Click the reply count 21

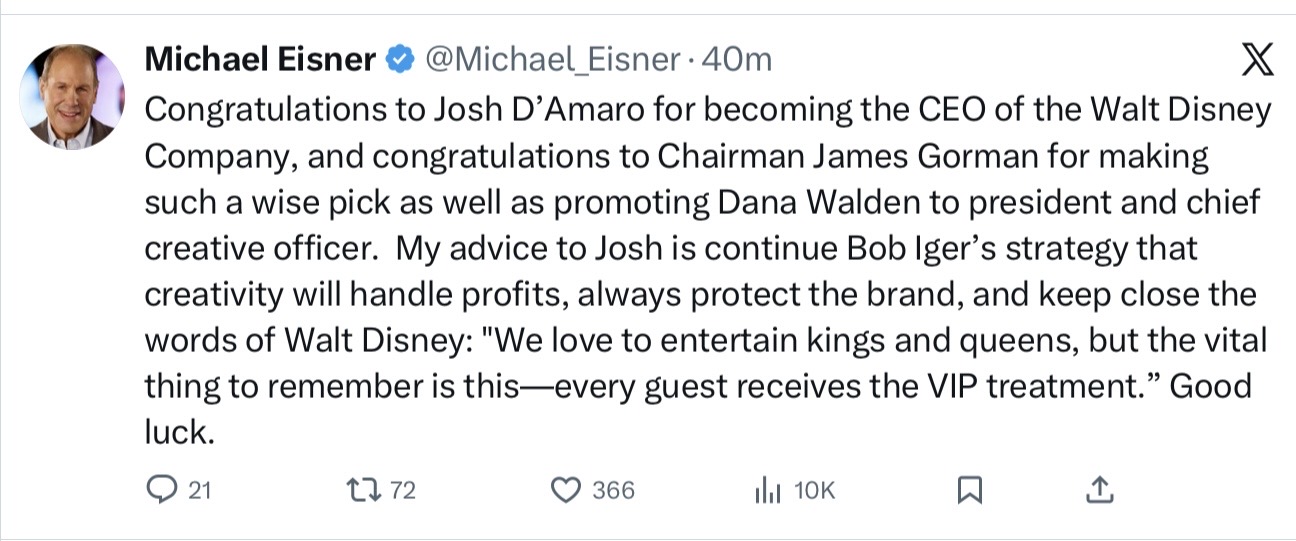click(200, 490)
